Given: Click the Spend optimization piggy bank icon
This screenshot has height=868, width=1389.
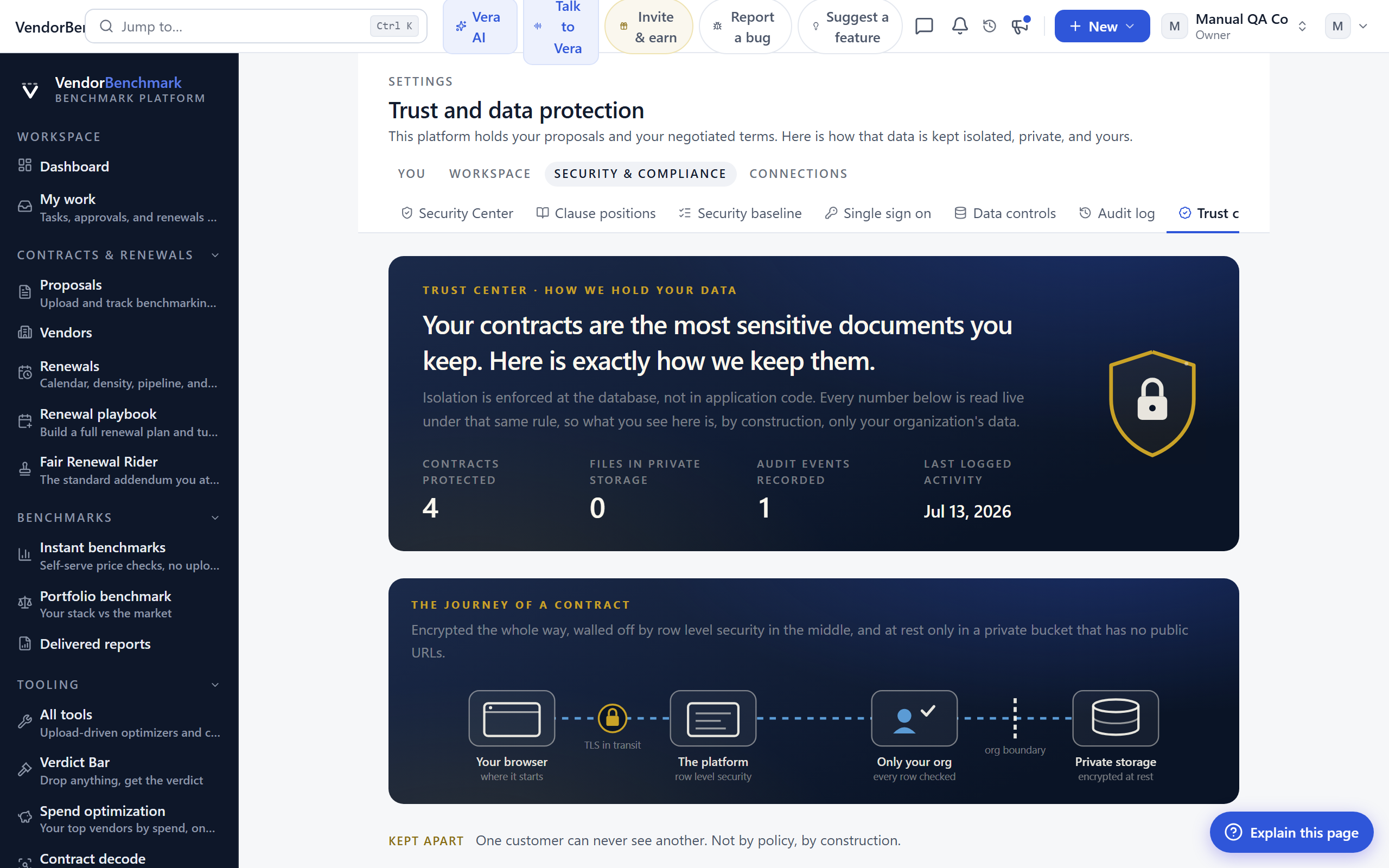Looking at the screenshot, I should click(24, 818).
